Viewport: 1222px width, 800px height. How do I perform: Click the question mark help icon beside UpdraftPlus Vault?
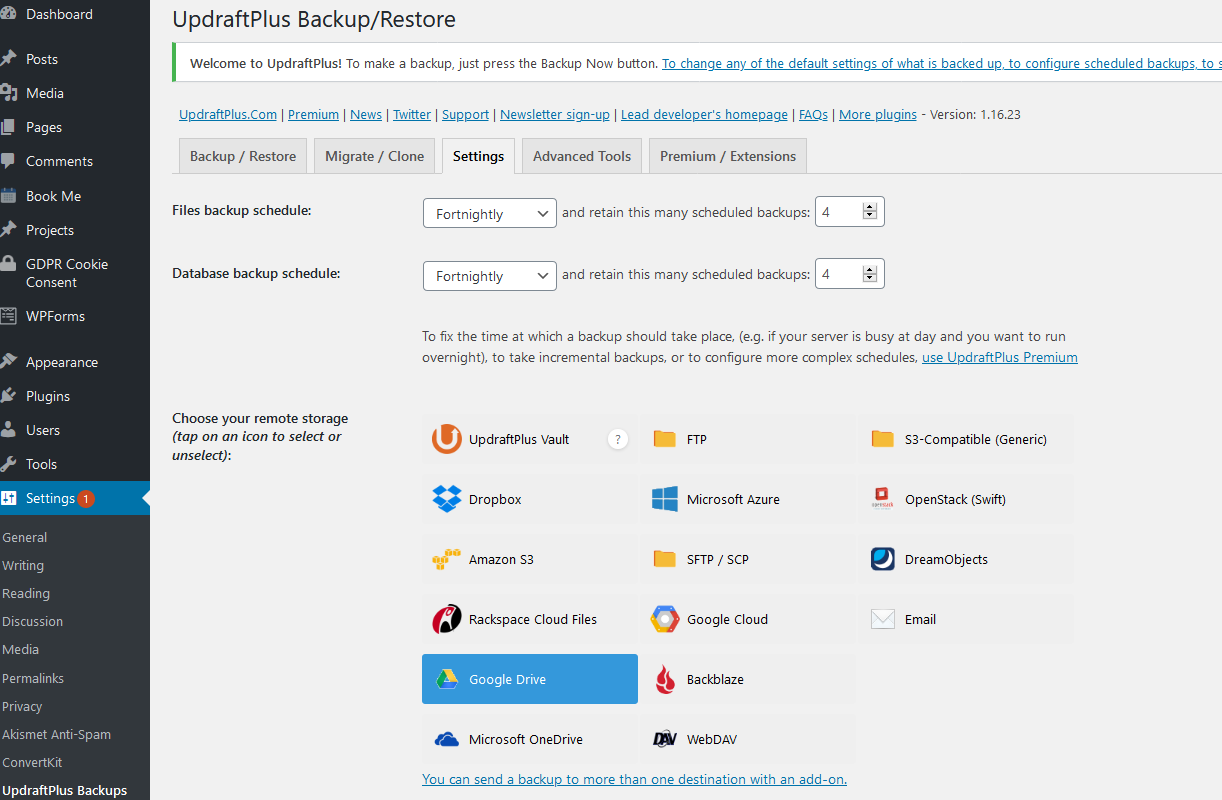point(618,439)
